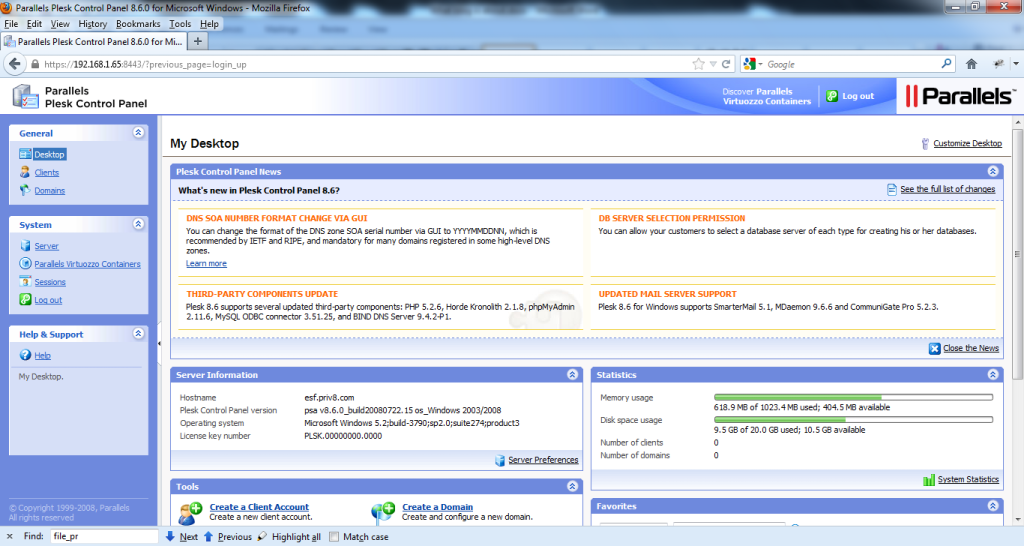Click the Find text field containing file_pr
This screenshot has width=1024, height=546.
(x=103, y=536)
